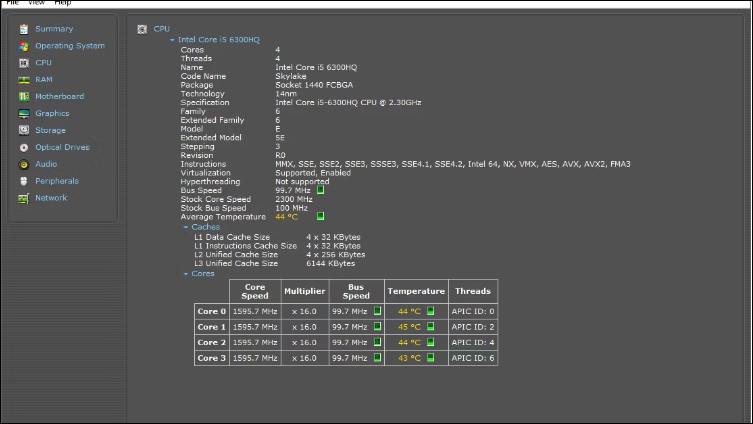Click the Network icon in sidebar
The image size is (753, 424).
[x=24, y=198]
